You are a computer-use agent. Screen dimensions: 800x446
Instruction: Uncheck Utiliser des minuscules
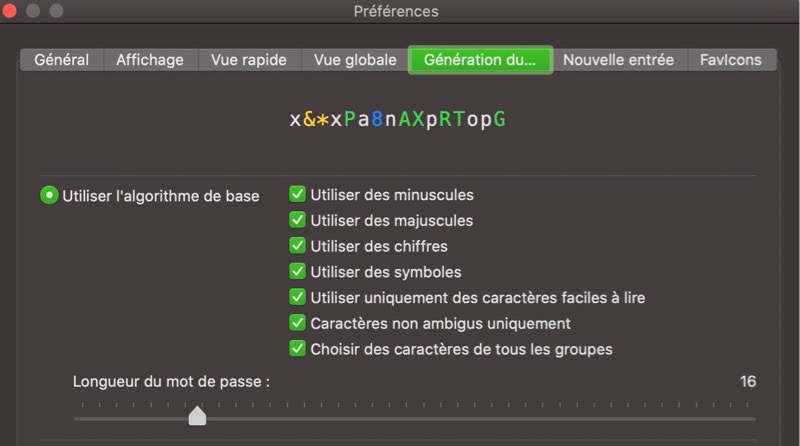click(297, 195)
